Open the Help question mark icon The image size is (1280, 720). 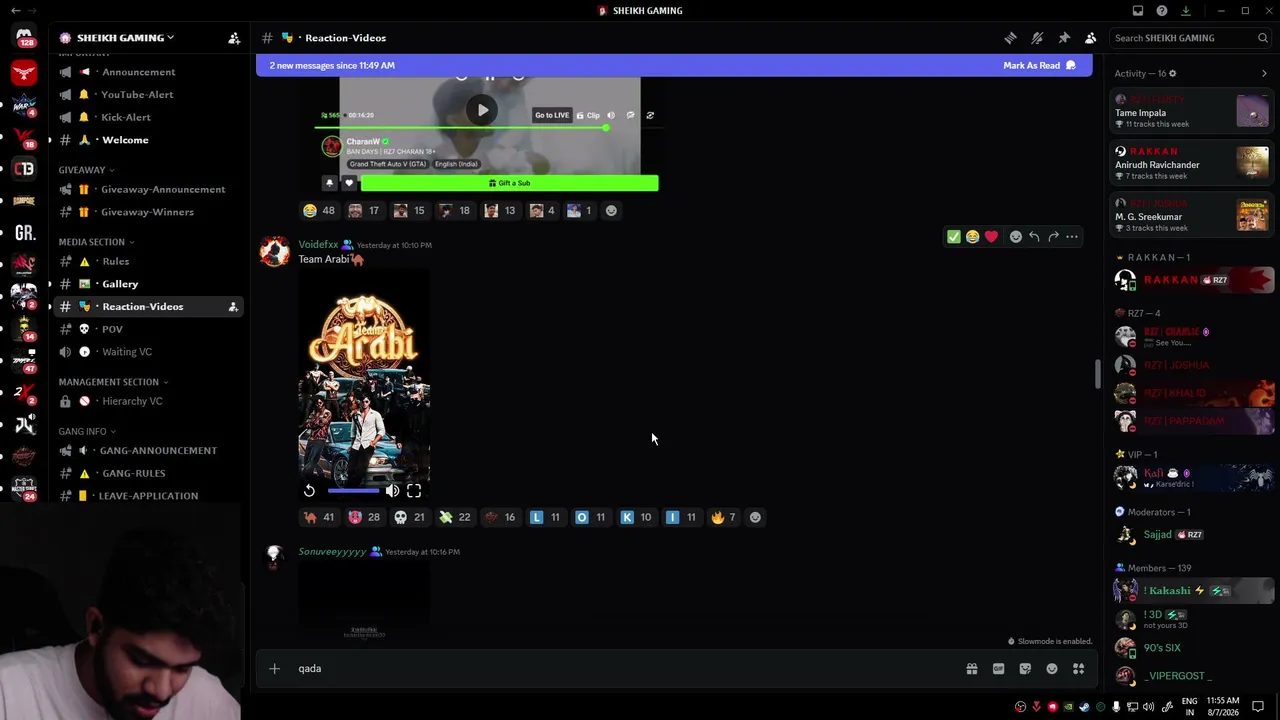[x=1162, y=11]
